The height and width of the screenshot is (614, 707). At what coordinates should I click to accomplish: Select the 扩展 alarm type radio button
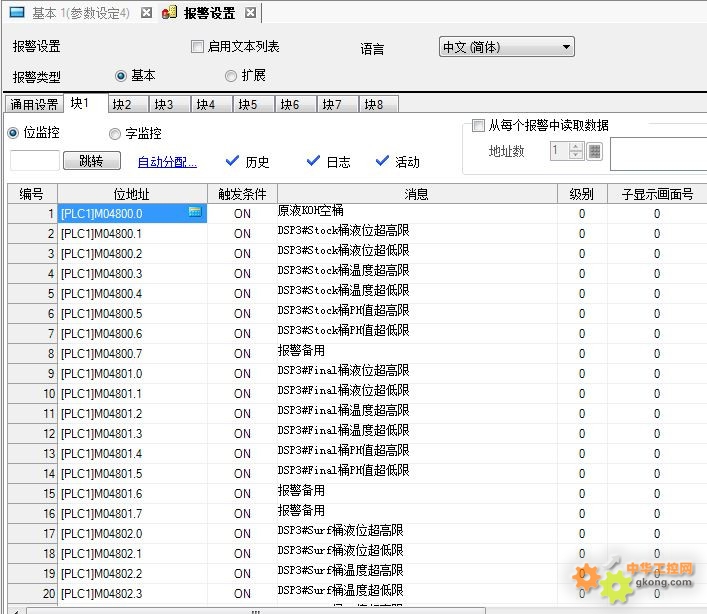click(x=231, y=76)
